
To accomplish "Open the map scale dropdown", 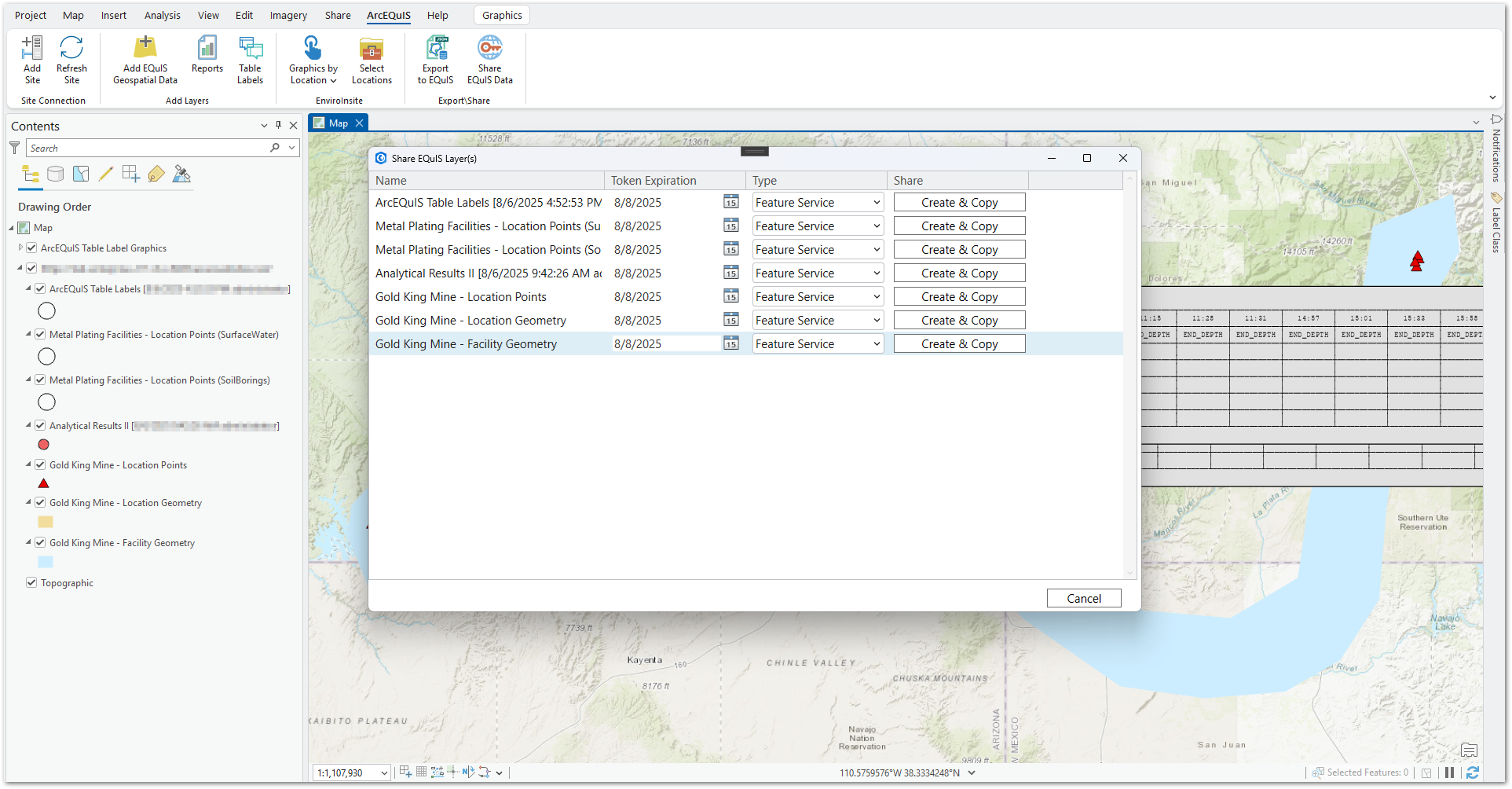I will (x=384, y=773).
